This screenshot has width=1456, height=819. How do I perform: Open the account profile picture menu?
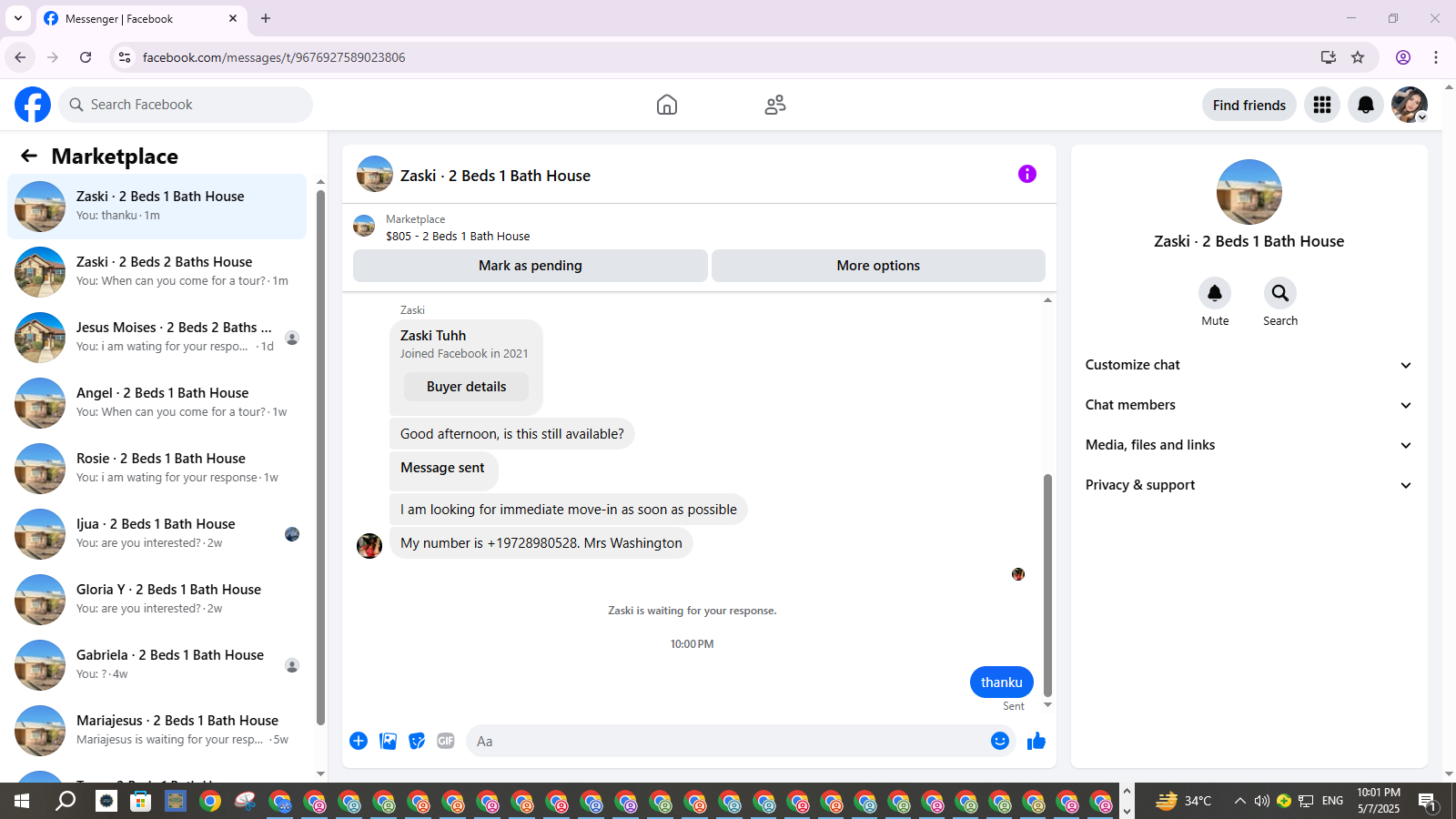[1410, 105]
